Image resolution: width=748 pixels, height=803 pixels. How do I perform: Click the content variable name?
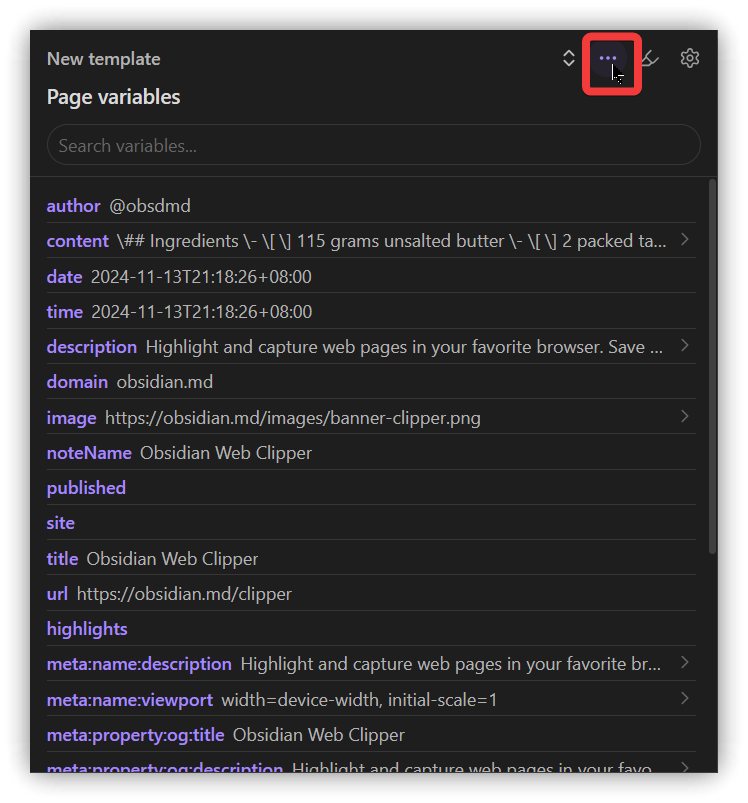(x=77, y=241)
